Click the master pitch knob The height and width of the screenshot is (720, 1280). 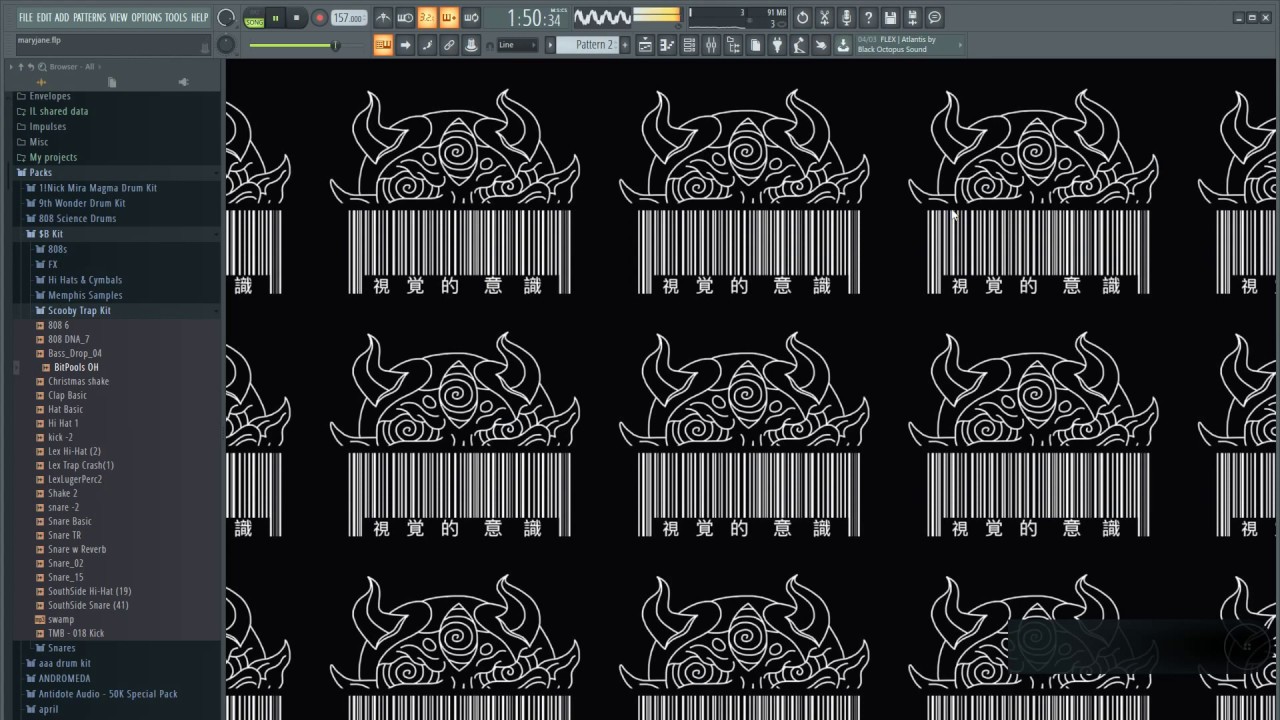[x=226, y=45]
